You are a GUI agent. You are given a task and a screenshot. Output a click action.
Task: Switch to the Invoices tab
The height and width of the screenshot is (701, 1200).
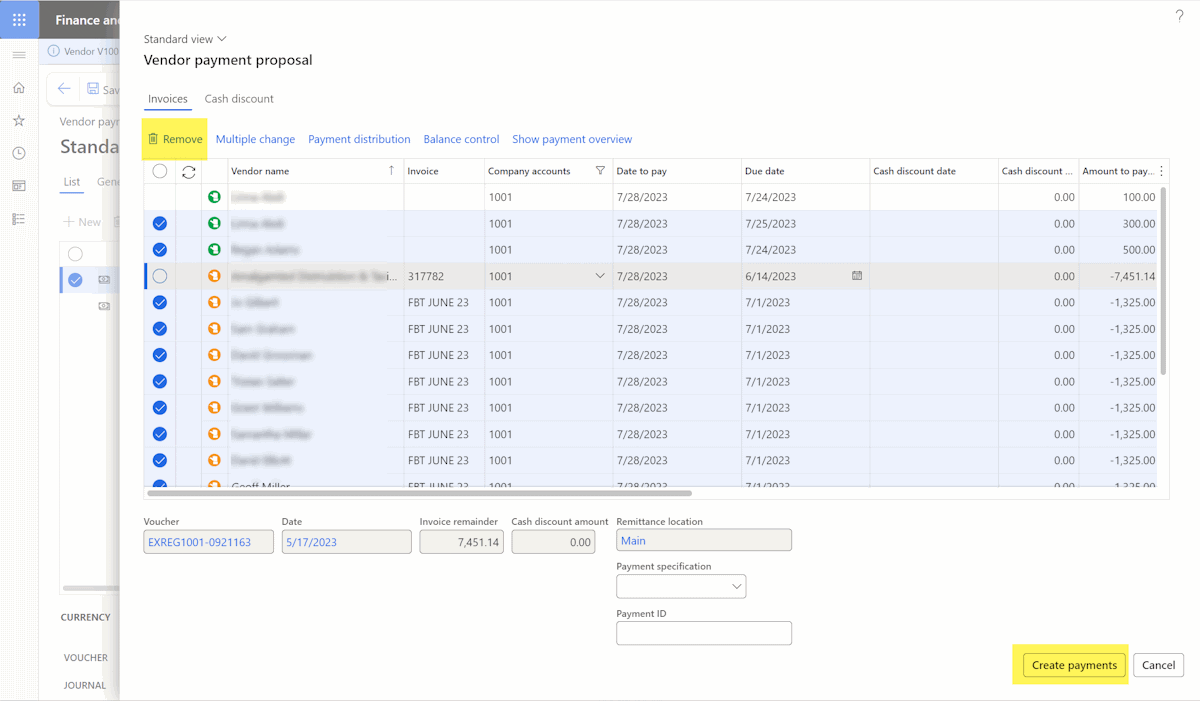click(168, 99)
